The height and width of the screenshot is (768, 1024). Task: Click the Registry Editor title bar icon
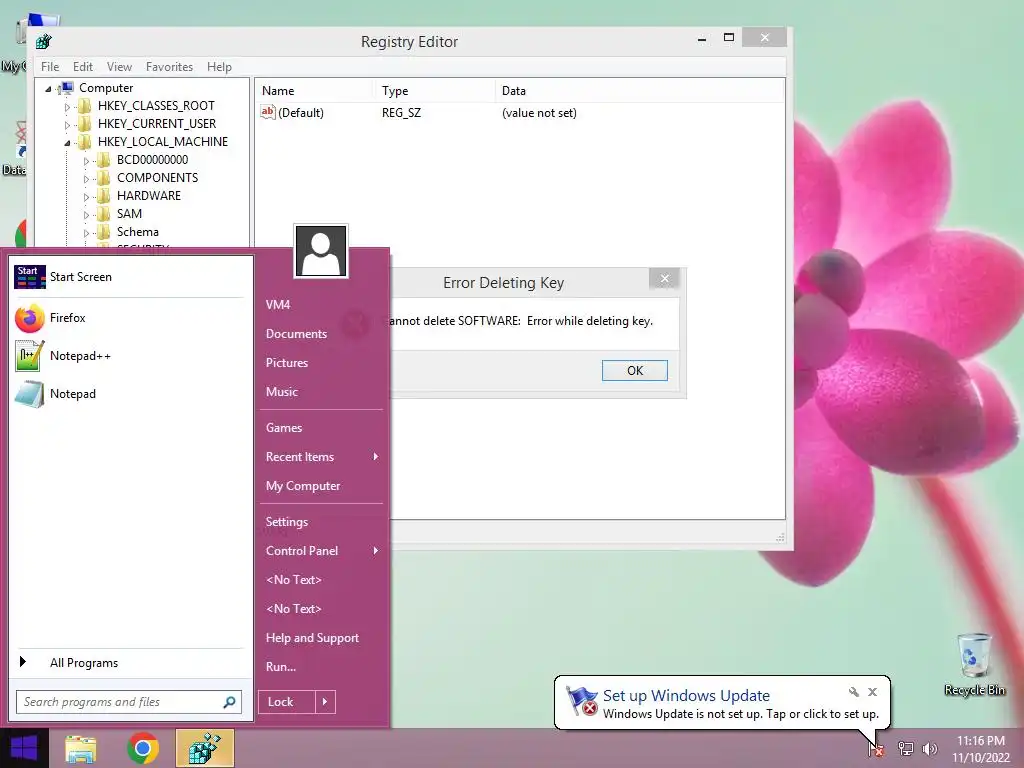44,42
